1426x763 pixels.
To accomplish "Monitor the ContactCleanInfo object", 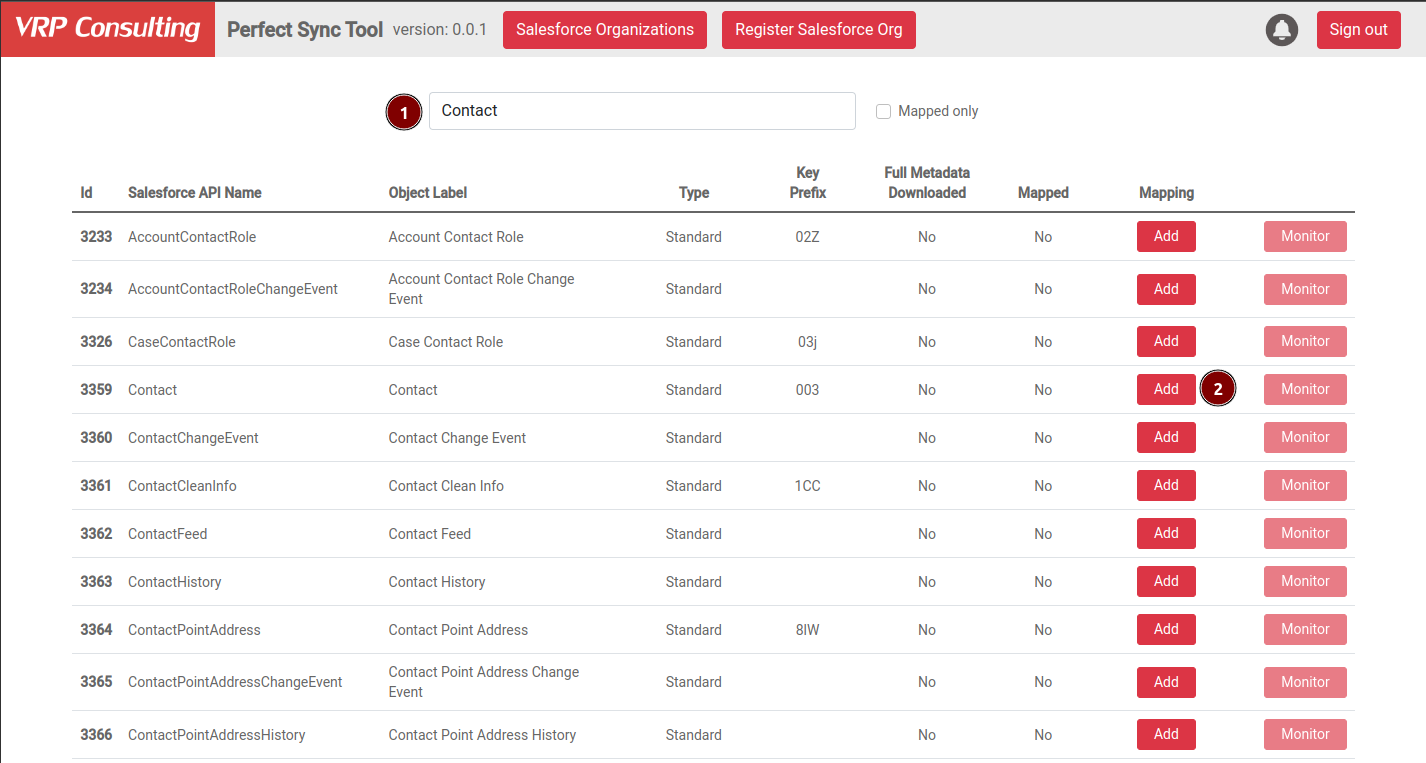I will [x=1305, y=485].
